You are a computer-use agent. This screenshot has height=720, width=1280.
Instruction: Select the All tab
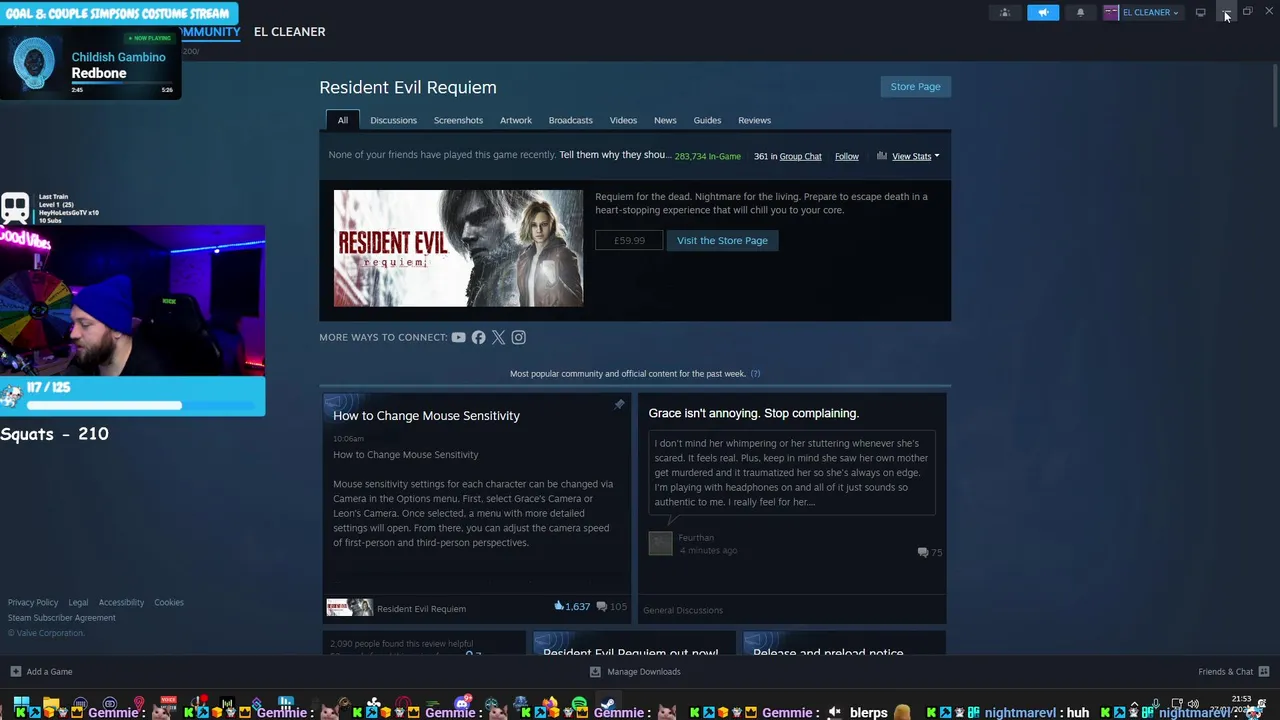tap(342, 120)
